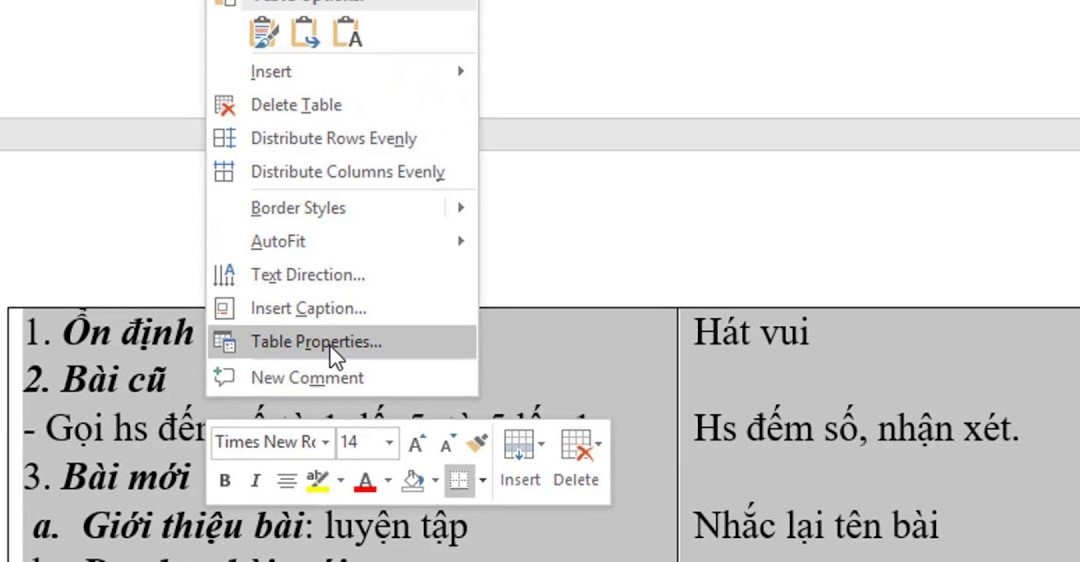Increase font size with Grow Font icon
1080x562 pixels.
[416, 443]
